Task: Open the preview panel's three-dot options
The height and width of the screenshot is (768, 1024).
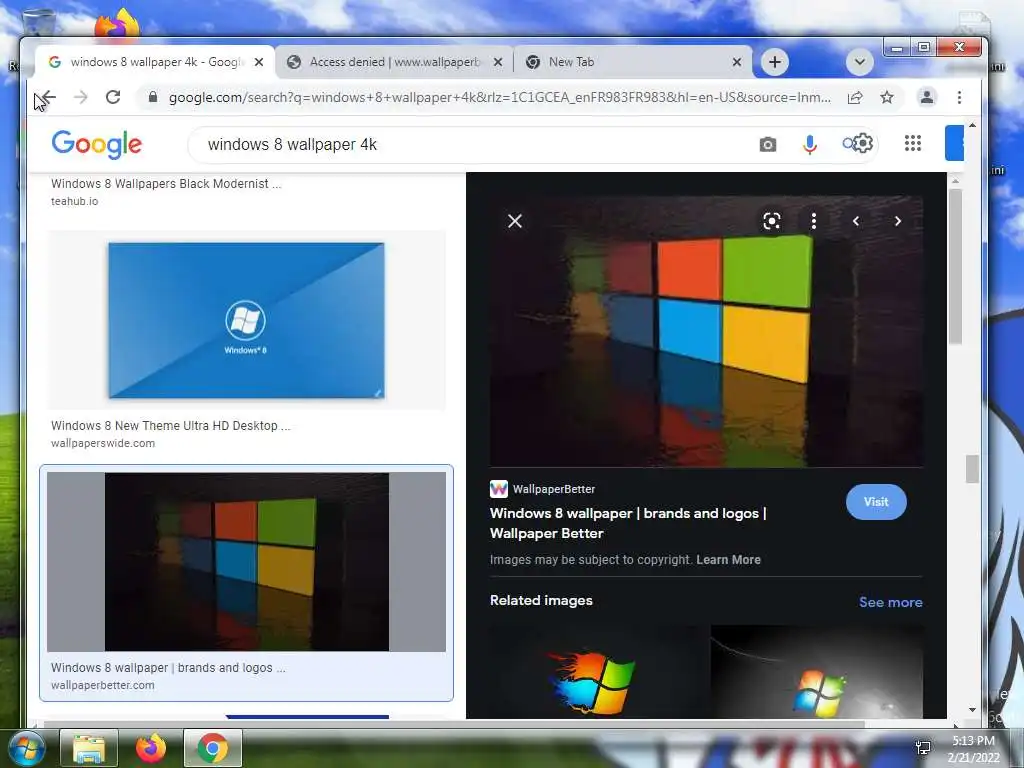Action: [x=814, y=221]
